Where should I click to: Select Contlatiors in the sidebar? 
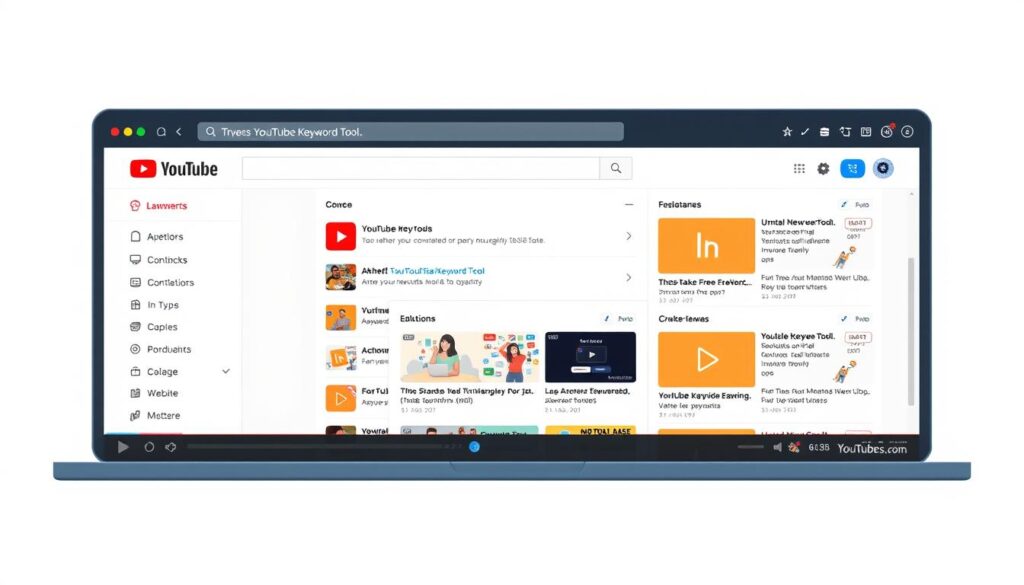coord(170,282)
